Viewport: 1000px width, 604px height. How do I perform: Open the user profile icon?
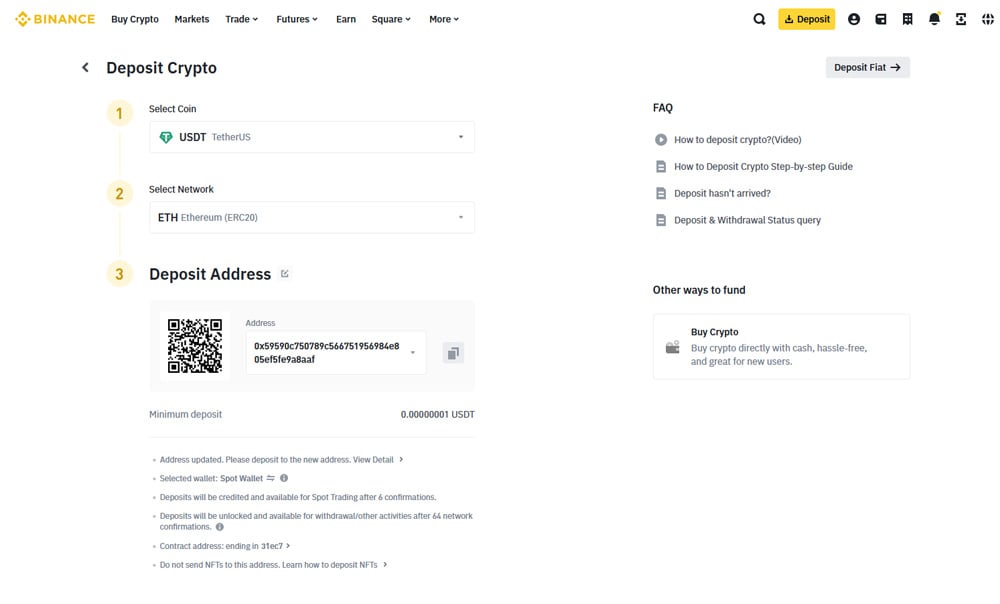click(x=853, y=19)
